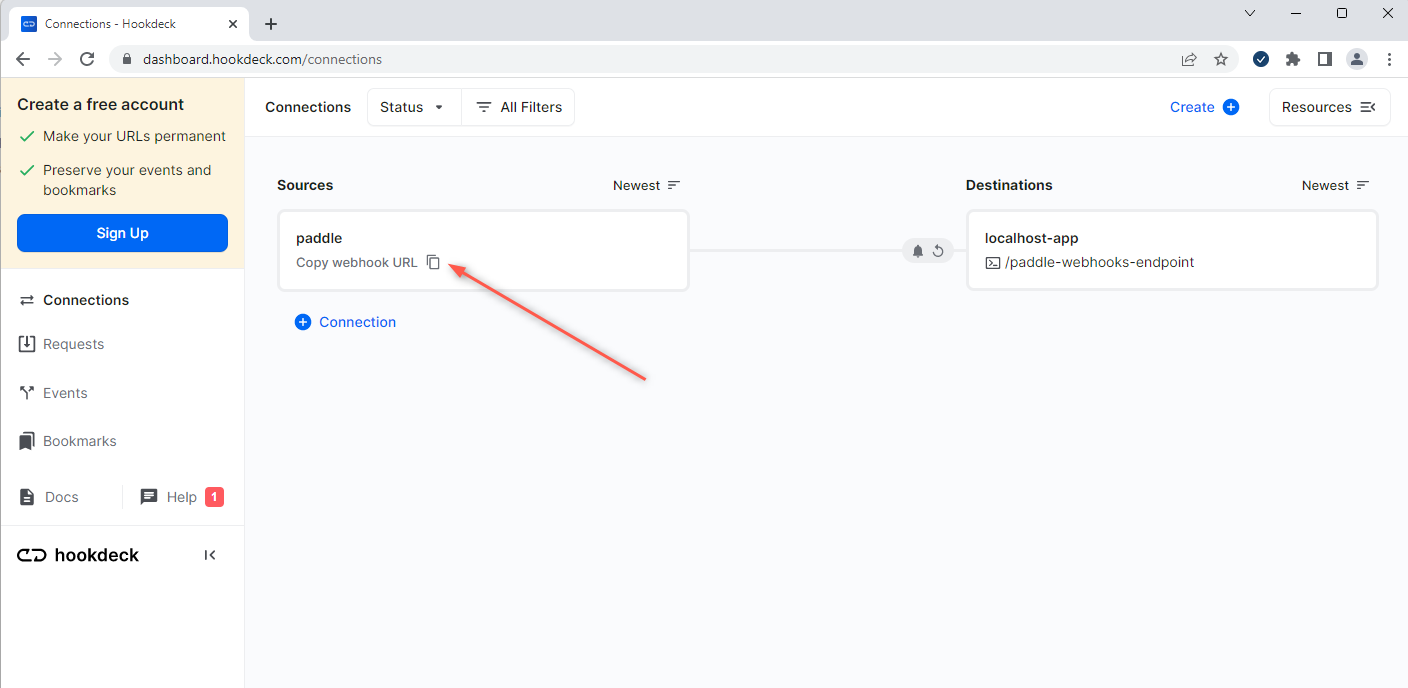Image resolution: width=1408 pixels, height=688 pixels.
Task: Go forward in browser history
Action: pos(55,59)
